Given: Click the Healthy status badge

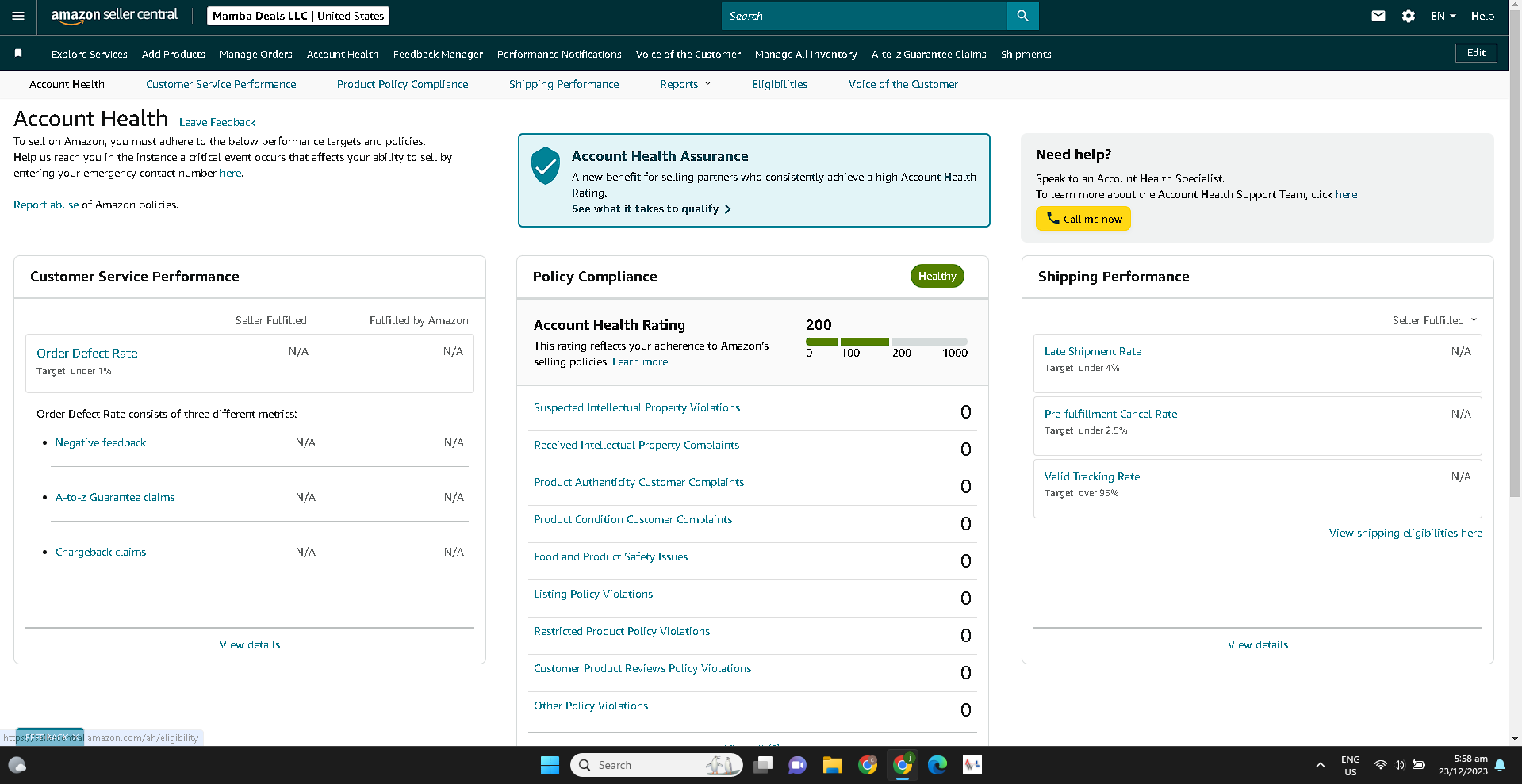Looking at the screenshot, I should coord(937,276).
